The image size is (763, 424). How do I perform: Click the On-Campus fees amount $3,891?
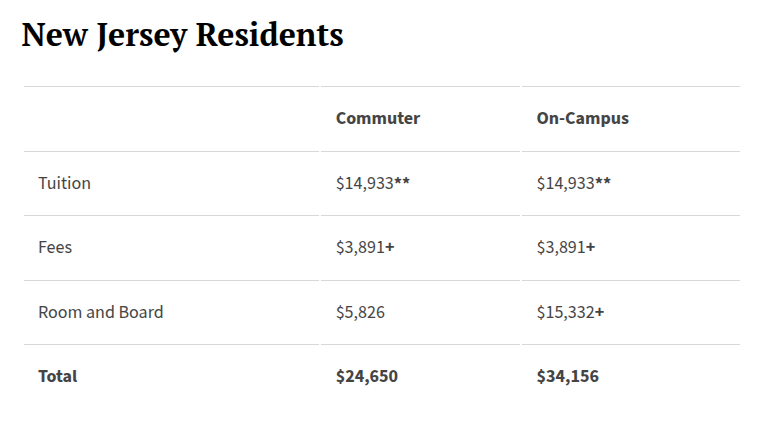(x=561, y=247)
